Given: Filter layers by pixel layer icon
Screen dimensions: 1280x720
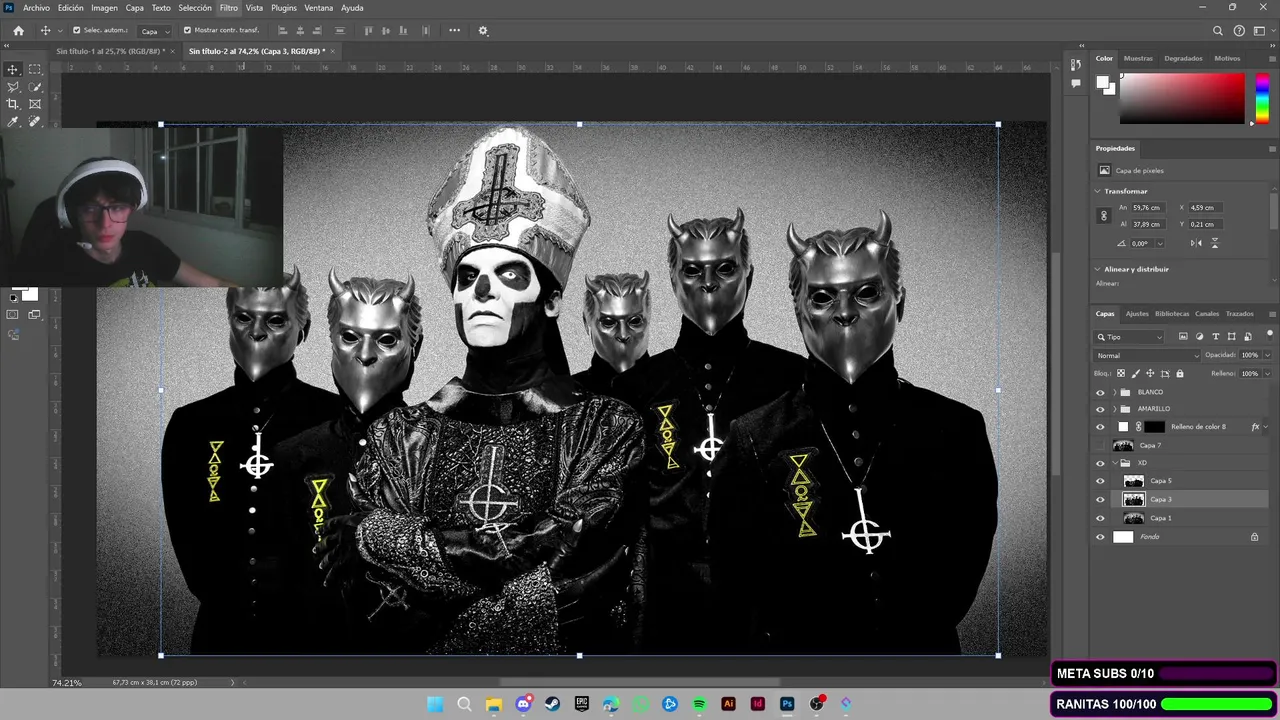Looking at the screenshot, I should tap(1183, 337).
